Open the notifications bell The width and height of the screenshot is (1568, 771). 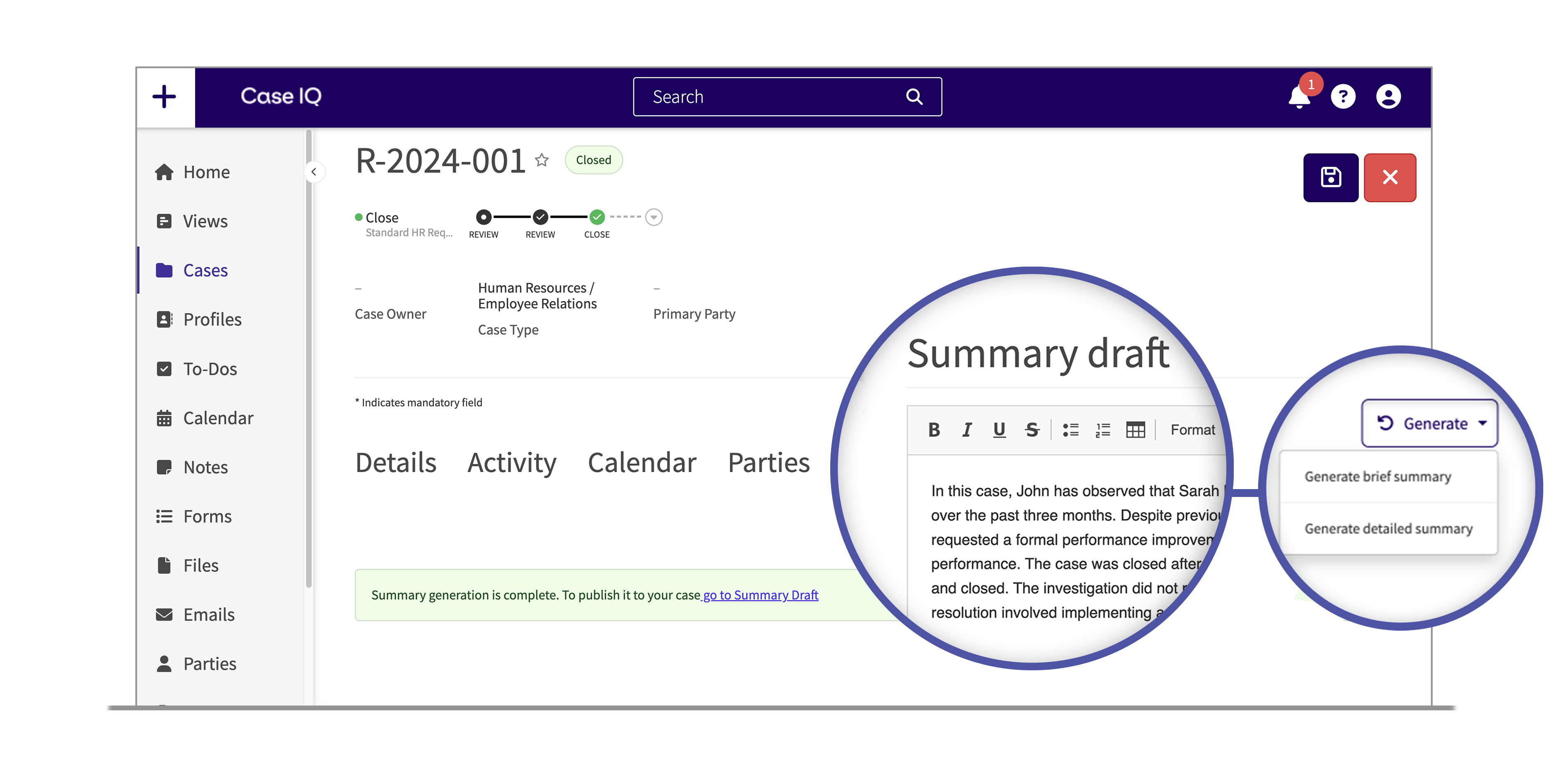[x=1299, y=97]
